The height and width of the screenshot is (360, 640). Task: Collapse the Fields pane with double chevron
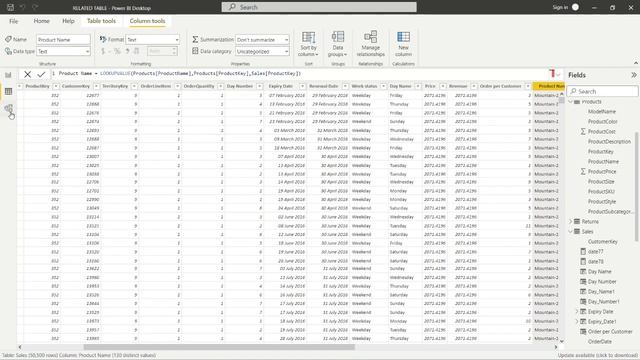[633, 75]
